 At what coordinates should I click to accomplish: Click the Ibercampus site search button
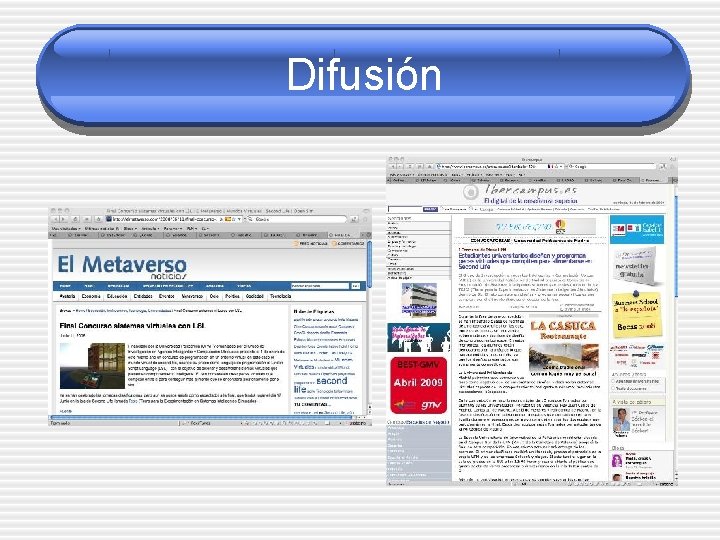click(x=430, y=209)
